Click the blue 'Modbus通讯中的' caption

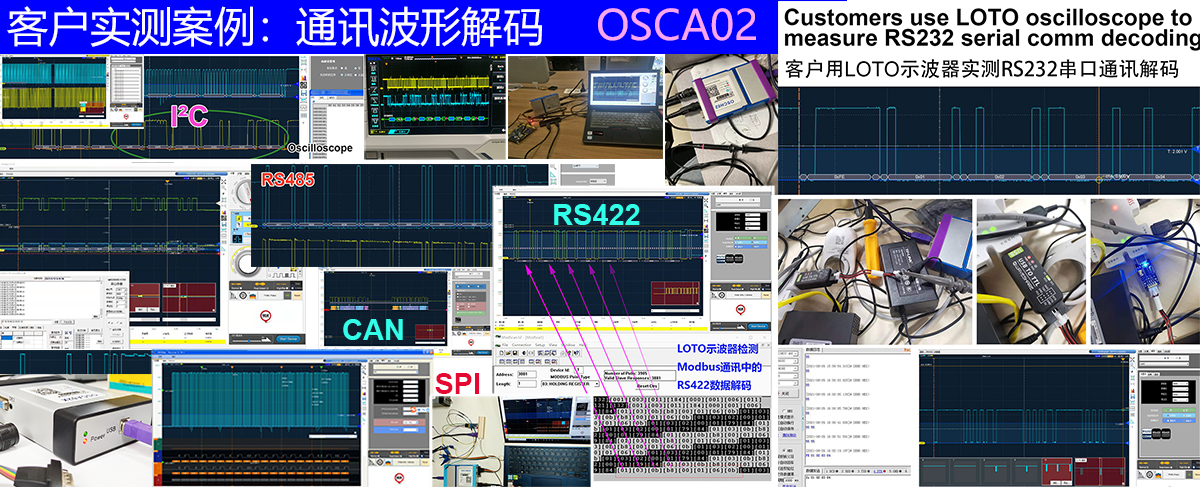click(719, 368)
